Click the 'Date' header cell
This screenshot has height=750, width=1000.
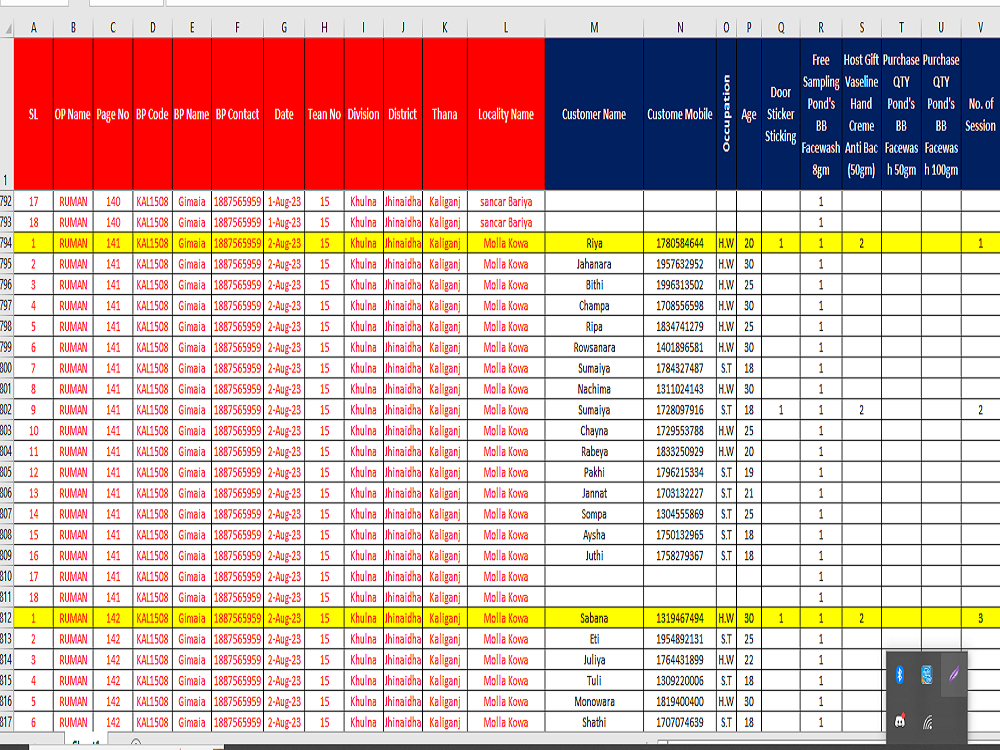[x=284, y=114]
